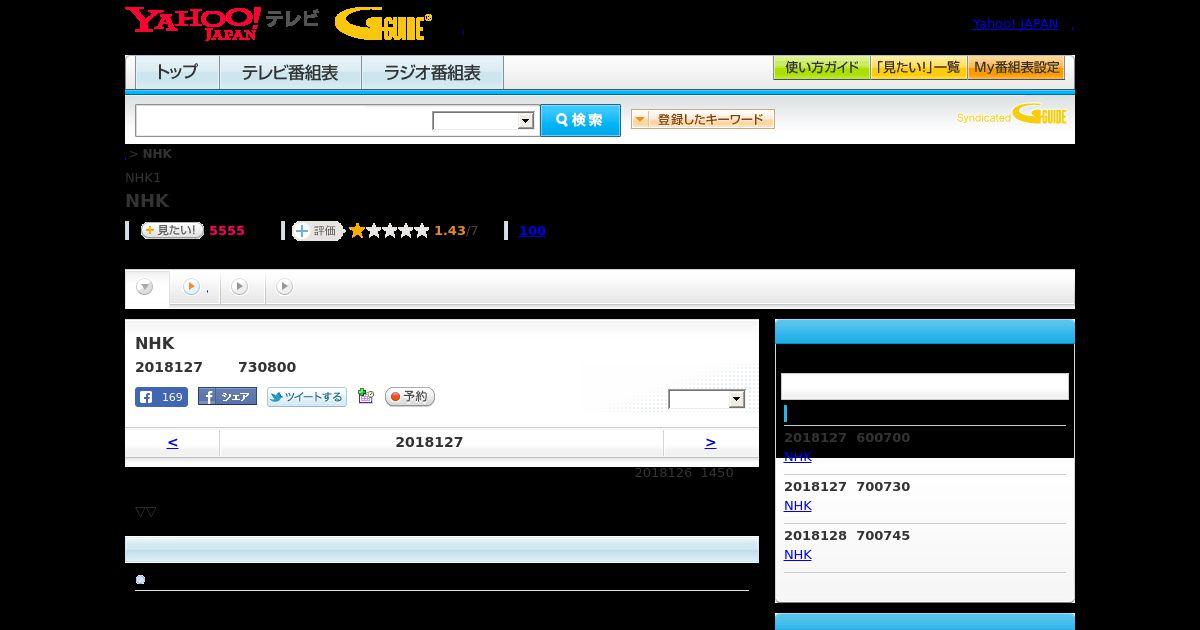Click the G-GUIDE logo in header
Screen dimensions: 1200x630
pyautogui.click(x=383, y=24)
